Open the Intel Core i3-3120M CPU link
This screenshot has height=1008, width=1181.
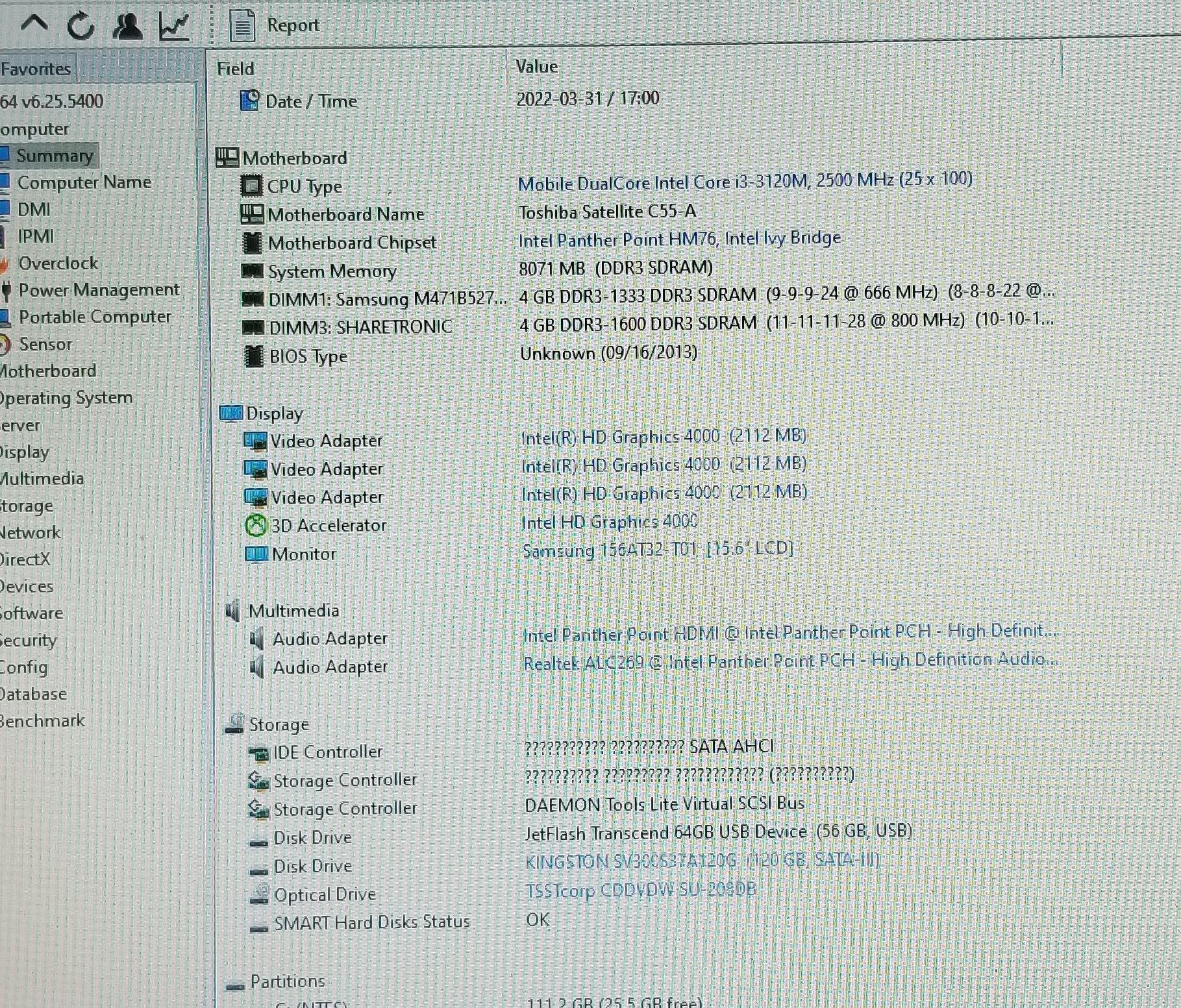point(744,181)
